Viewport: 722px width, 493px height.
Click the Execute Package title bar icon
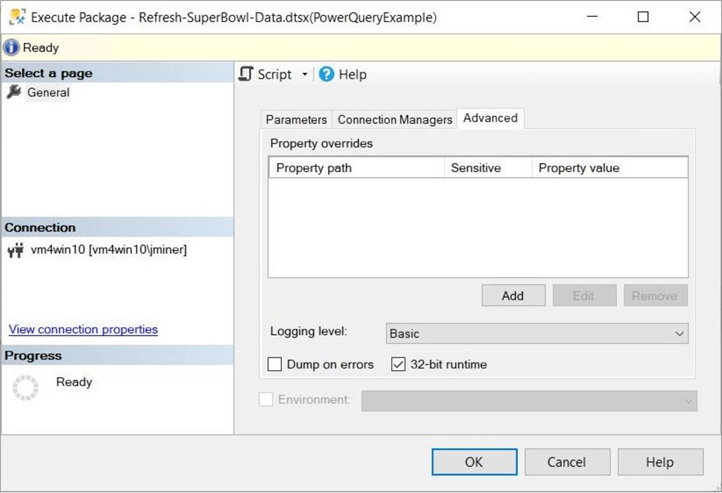tap(17, 17)
